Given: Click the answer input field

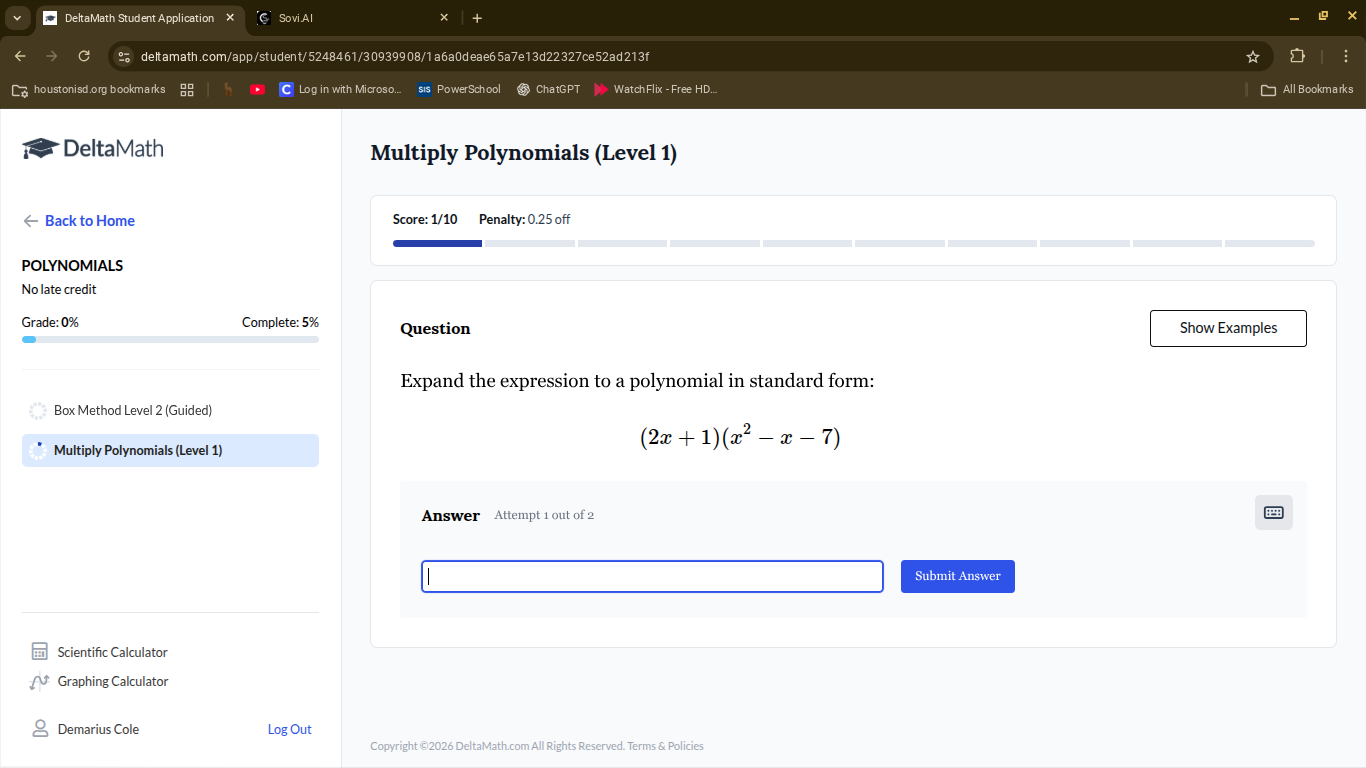Looking at the screenshot, I should (x=652, y=577).
